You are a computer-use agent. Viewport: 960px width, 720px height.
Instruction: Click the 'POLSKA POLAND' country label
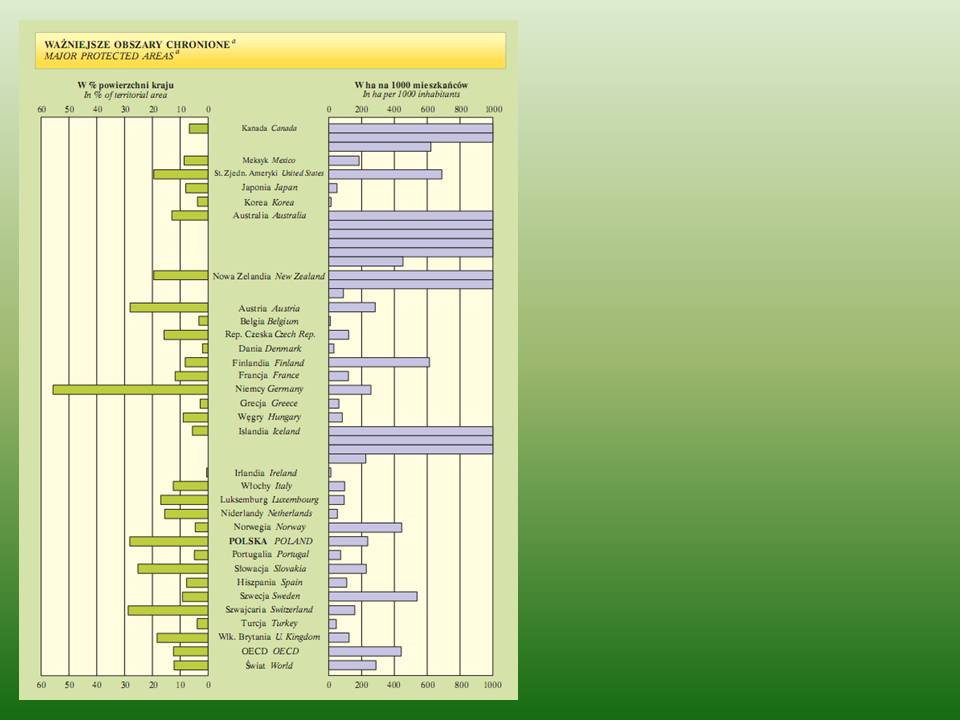pos(270,541)
